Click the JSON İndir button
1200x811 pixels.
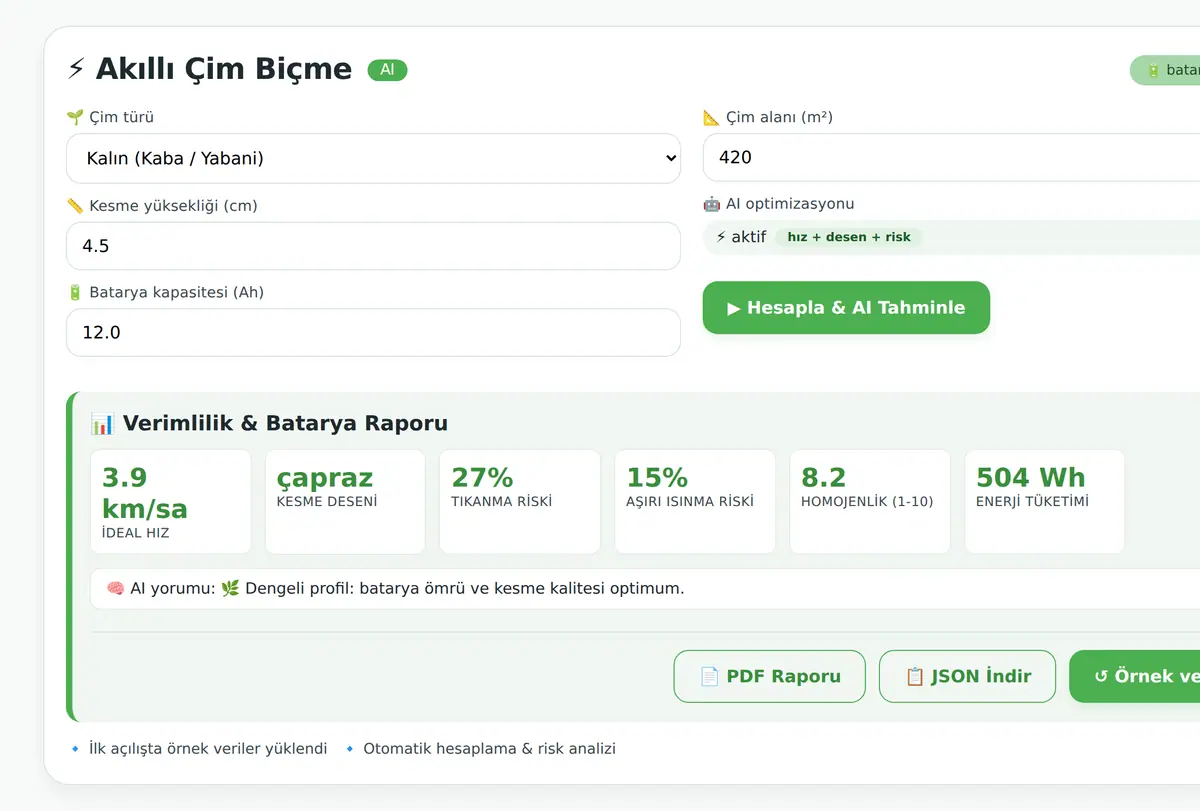click(968, 676)
